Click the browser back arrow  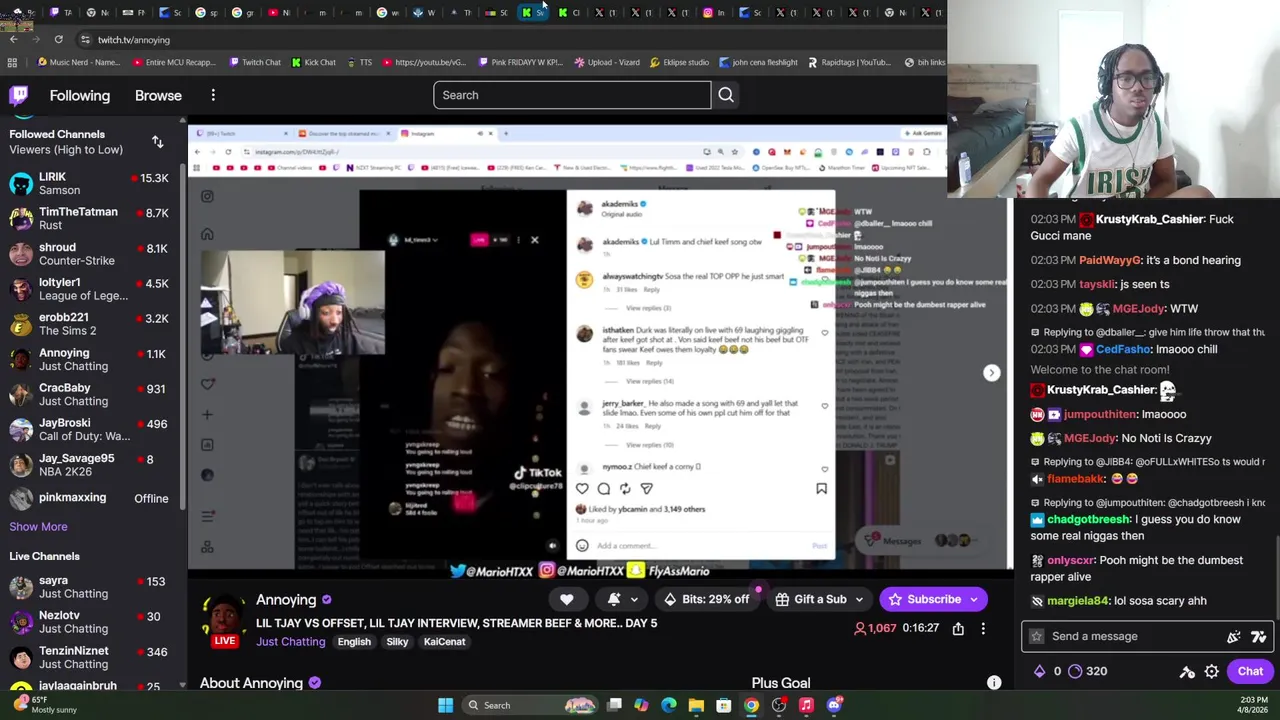point(13,39)
